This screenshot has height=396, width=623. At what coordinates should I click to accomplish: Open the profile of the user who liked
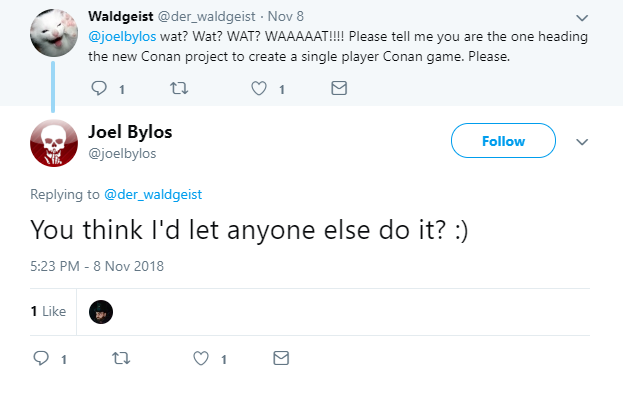pos(101,312)
